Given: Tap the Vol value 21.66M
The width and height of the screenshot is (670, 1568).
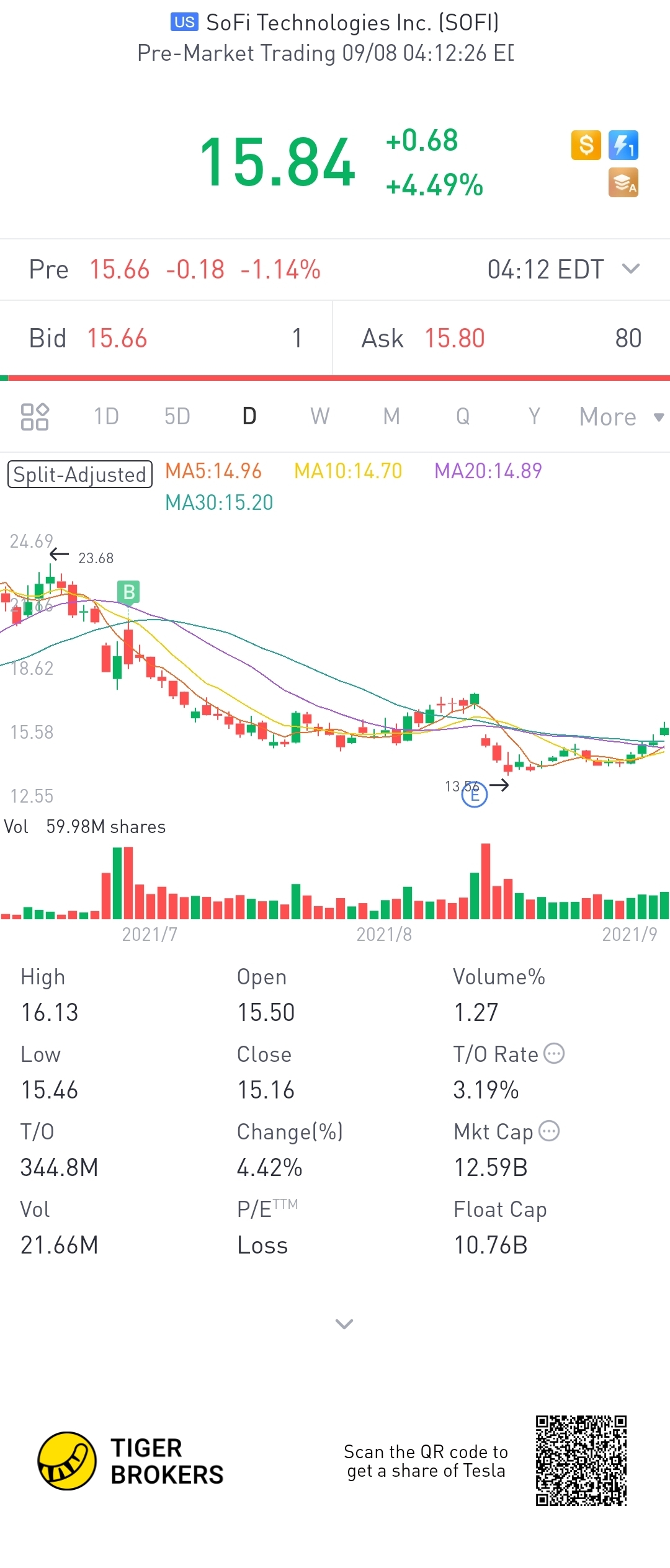Looking at the screenshot, I should click(x=60, y=1245).
